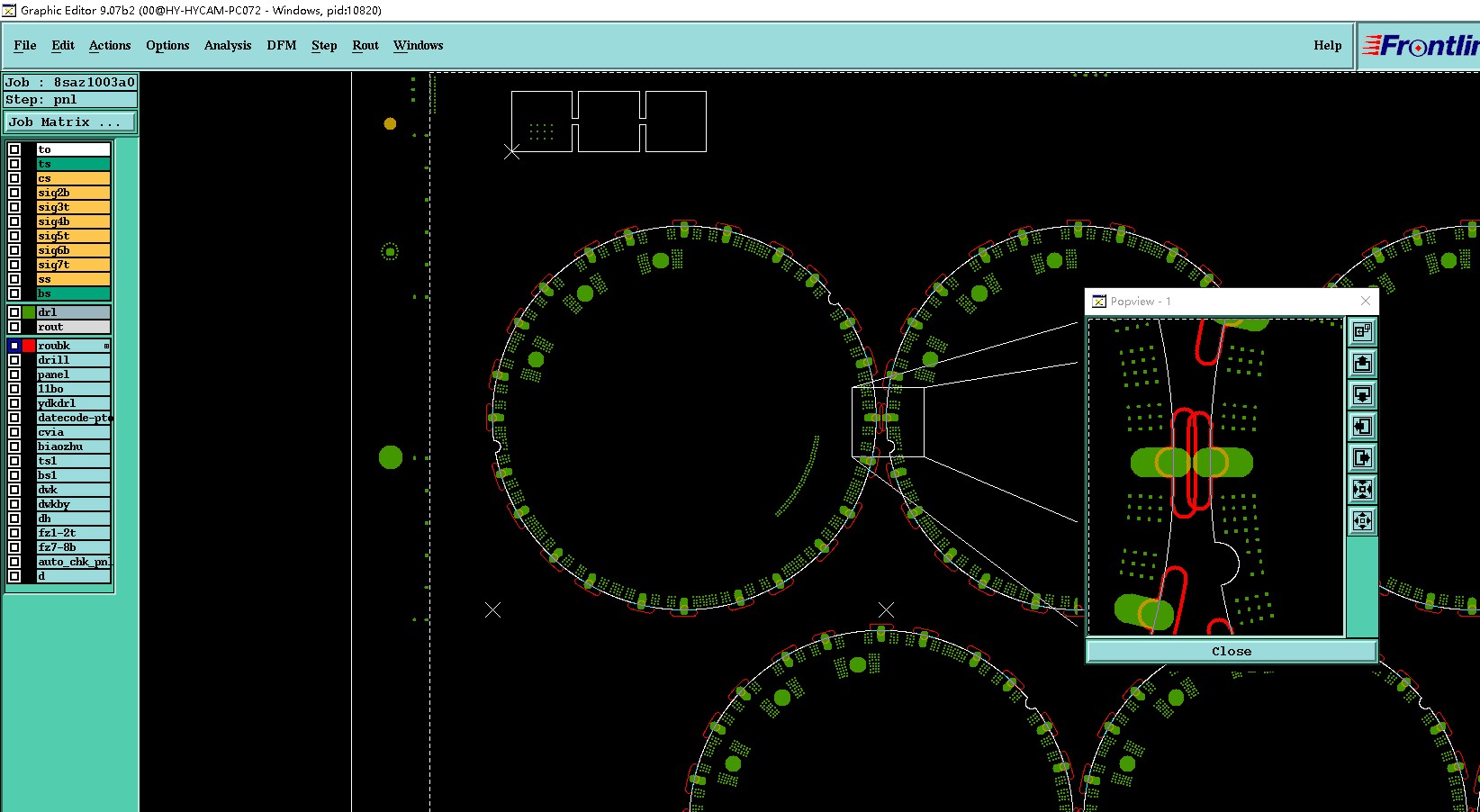Toggle display checkbox for layer drill

click(14, 360)
